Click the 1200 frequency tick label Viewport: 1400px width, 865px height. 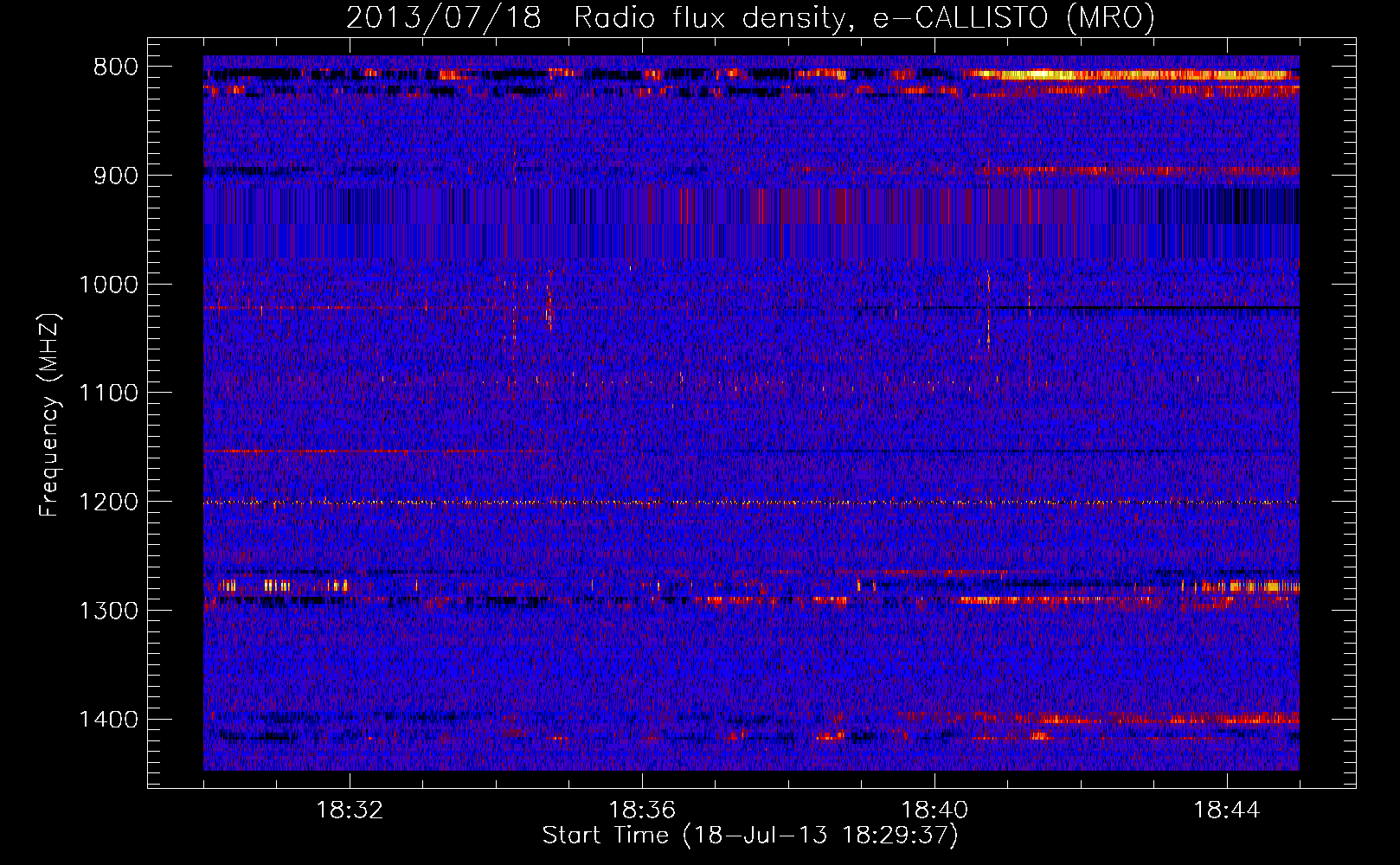coord(108,502)
